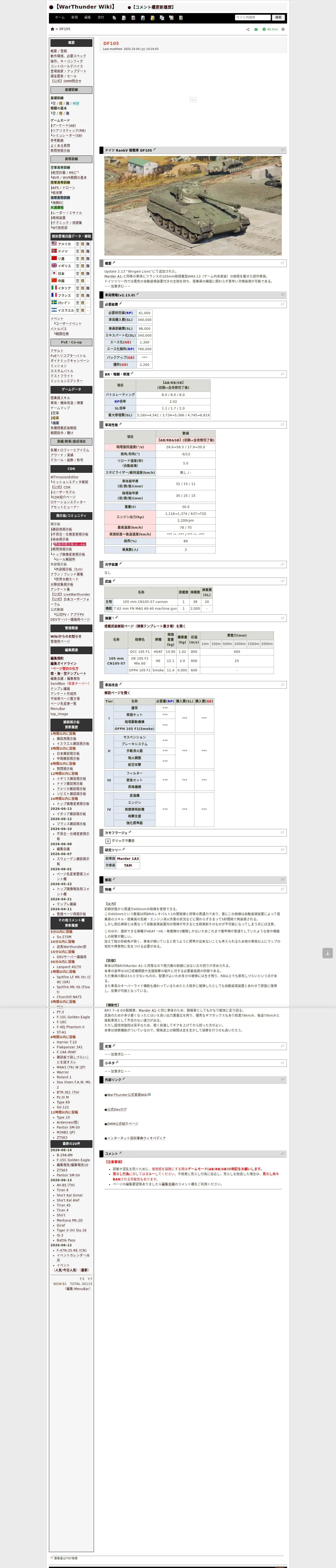The height and width of the screenshot is (1568, 336).
Task: Open the 海戦EC link under 海軍高等訓練
Action: (x=58, y=203)
